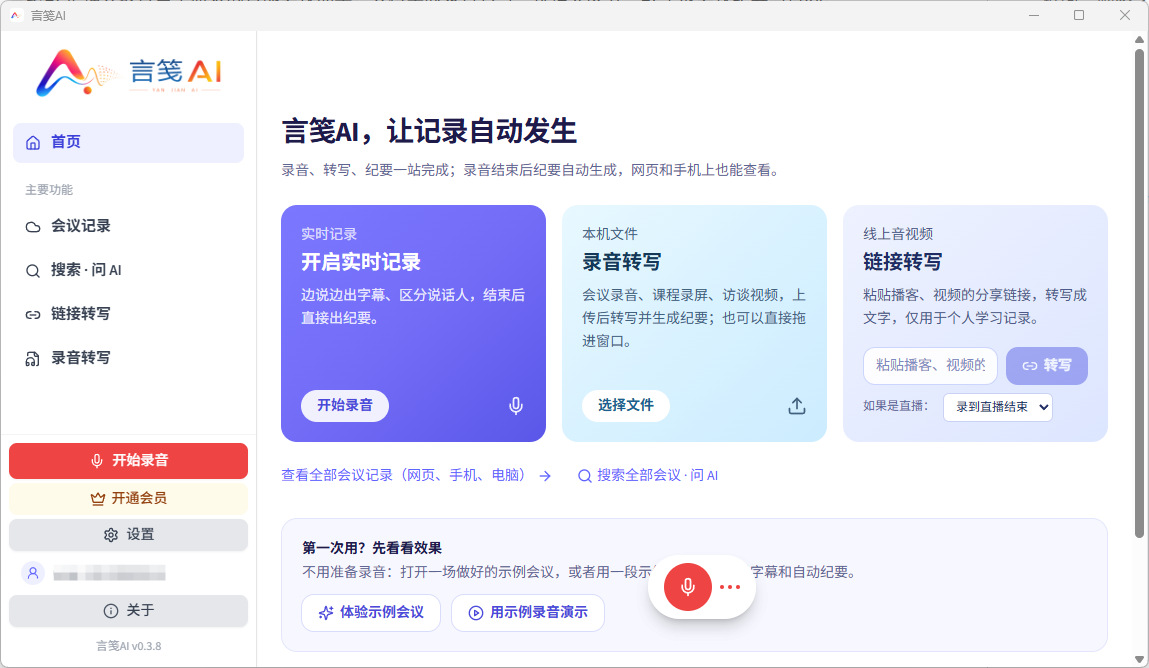Open 查看全部会议记录（网页、手机、电脑） link
This screenshot has width=1149, height=668.
click(404, 475)
